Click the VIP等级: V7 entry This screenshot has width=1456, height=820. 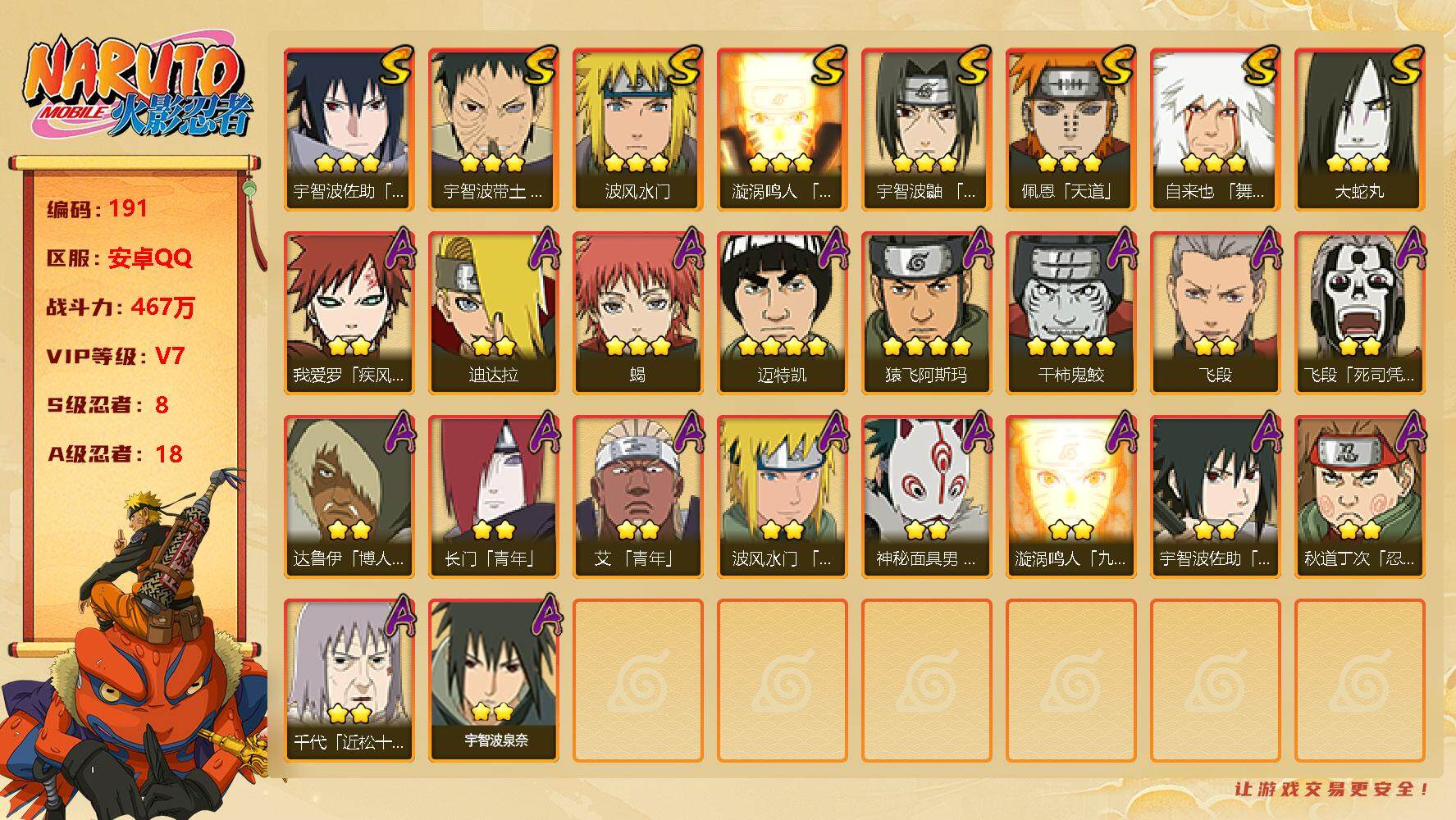coord(116,357)
